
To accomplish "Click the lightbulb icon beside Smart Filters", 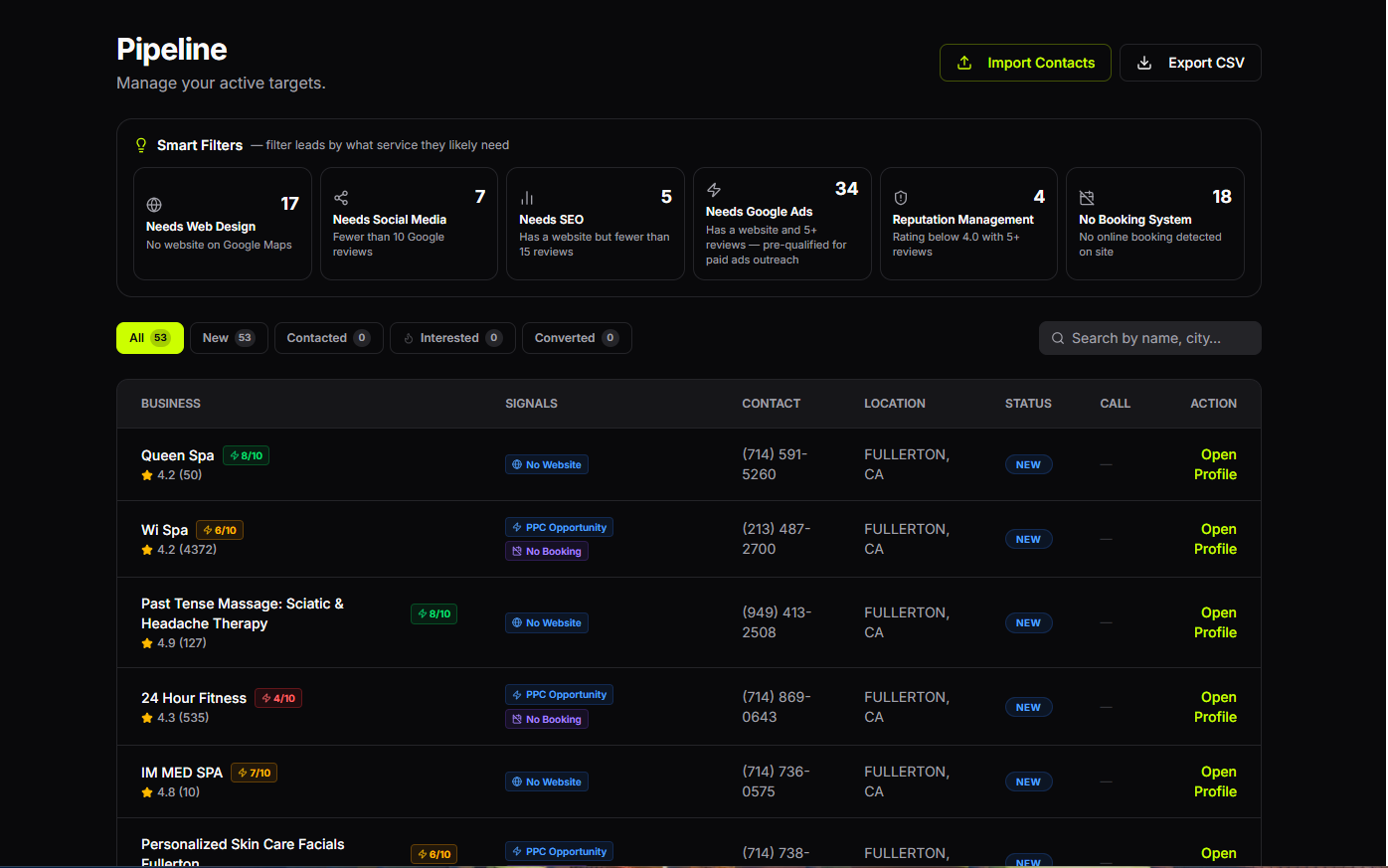I will click(141, 145).
